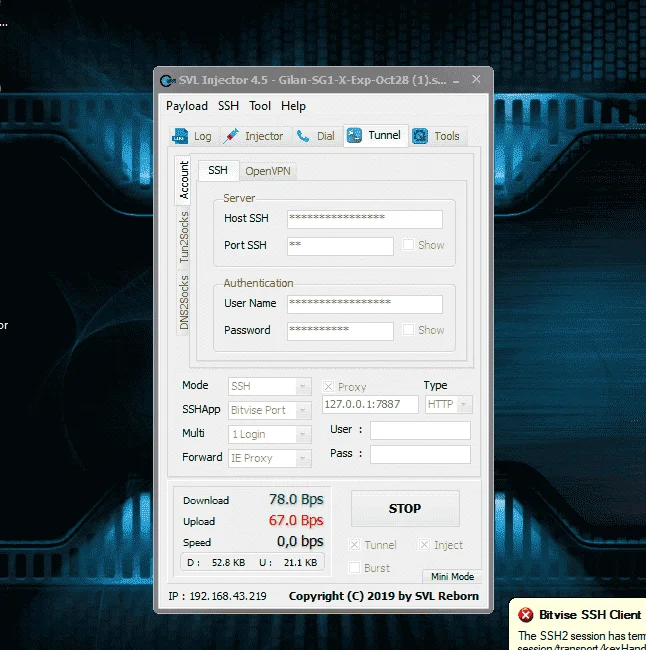
Task: Toggle the Inject checkbox
Action: tap(424, 544)
